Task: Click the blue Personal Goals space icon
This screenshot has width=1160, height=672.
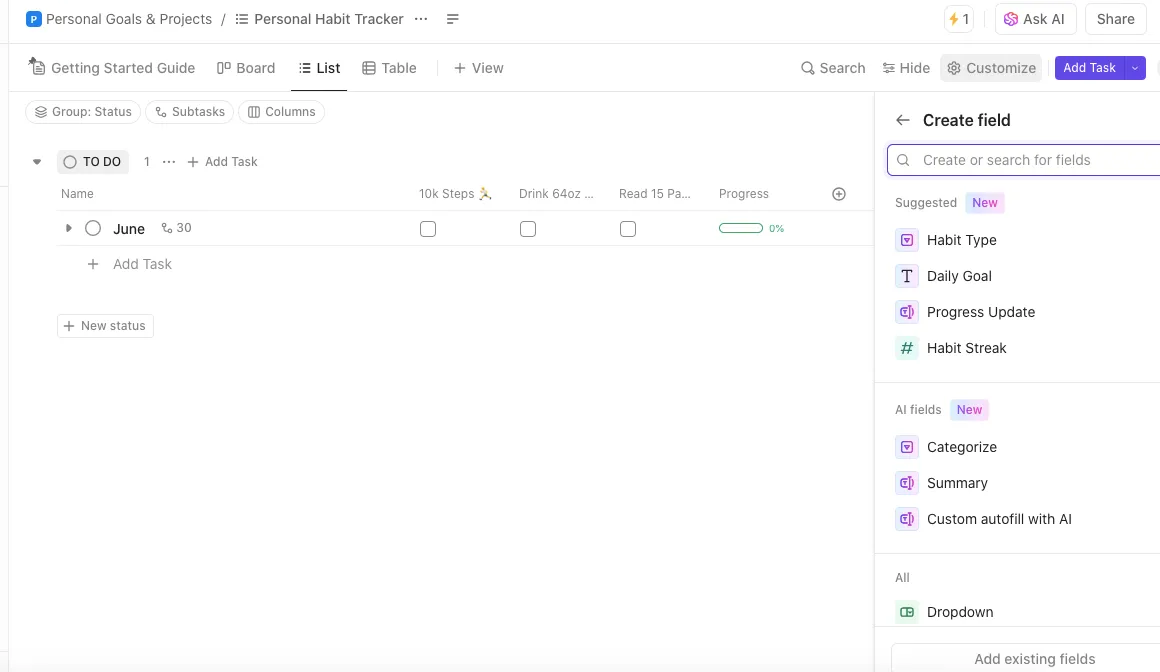Action: coord(33,19)
